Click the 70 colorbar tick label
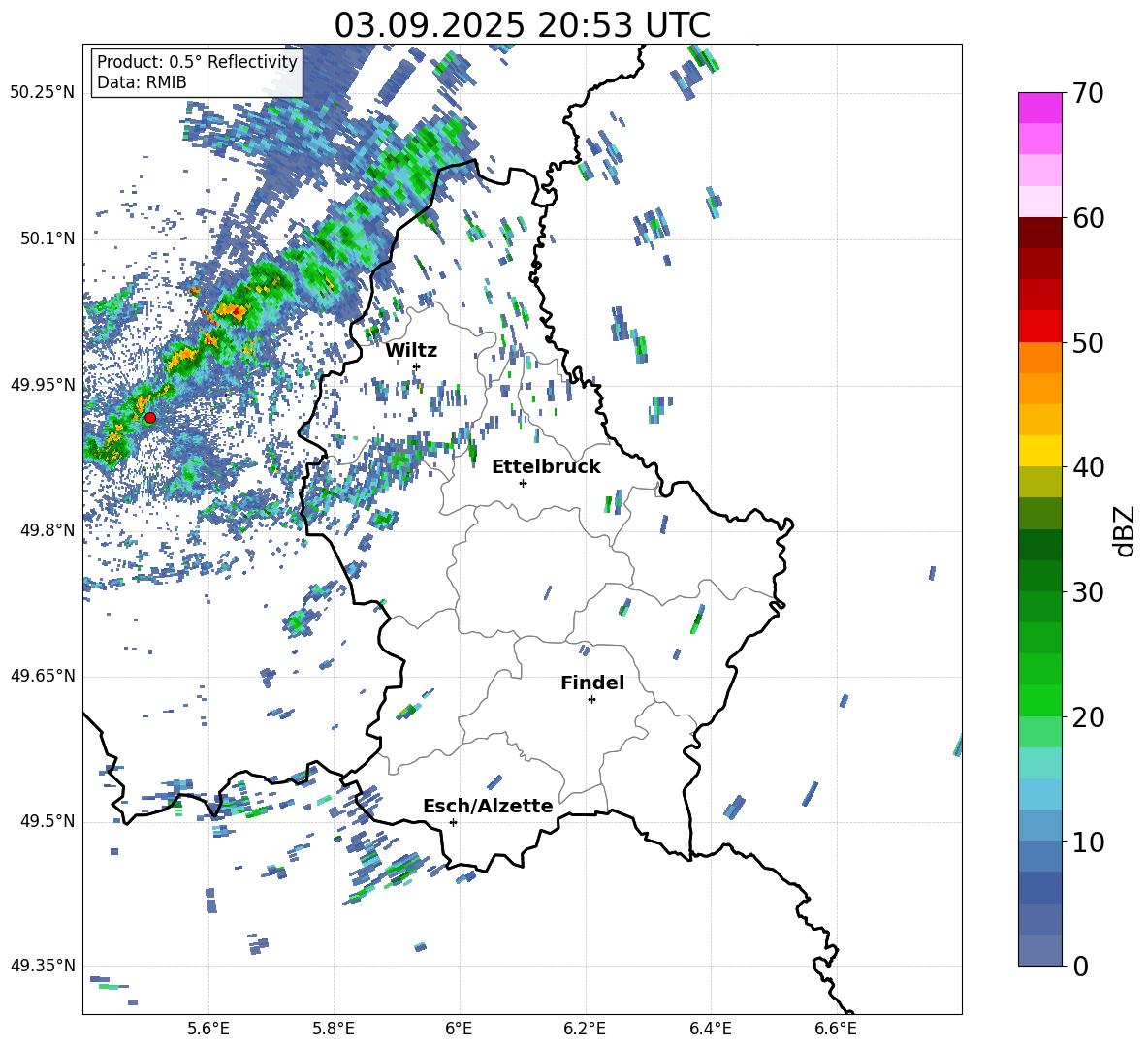The width and height of the screenshot is (1148, 1048). [1088, 93]
